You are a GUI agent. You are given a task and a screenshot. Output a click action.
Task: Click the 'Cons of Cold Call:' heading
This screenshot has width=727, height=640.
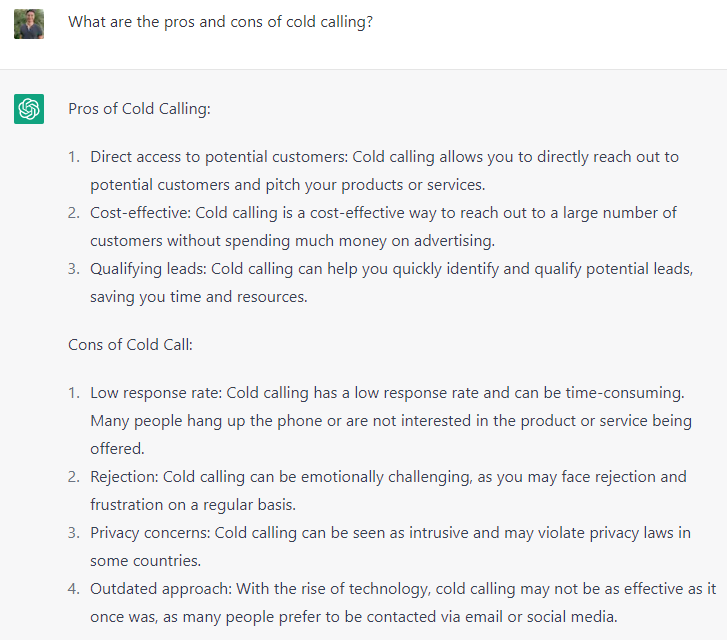click(130, 345)
